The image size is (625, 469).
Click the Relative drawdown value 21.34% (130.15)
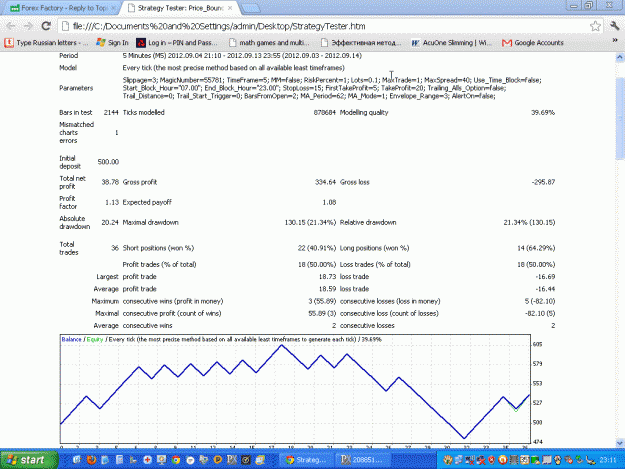529,222
